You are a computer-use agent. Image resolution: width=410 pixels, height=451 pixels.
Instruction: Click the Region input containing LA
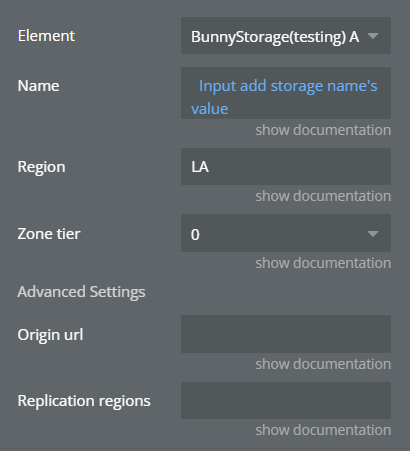tap(286, 167)
